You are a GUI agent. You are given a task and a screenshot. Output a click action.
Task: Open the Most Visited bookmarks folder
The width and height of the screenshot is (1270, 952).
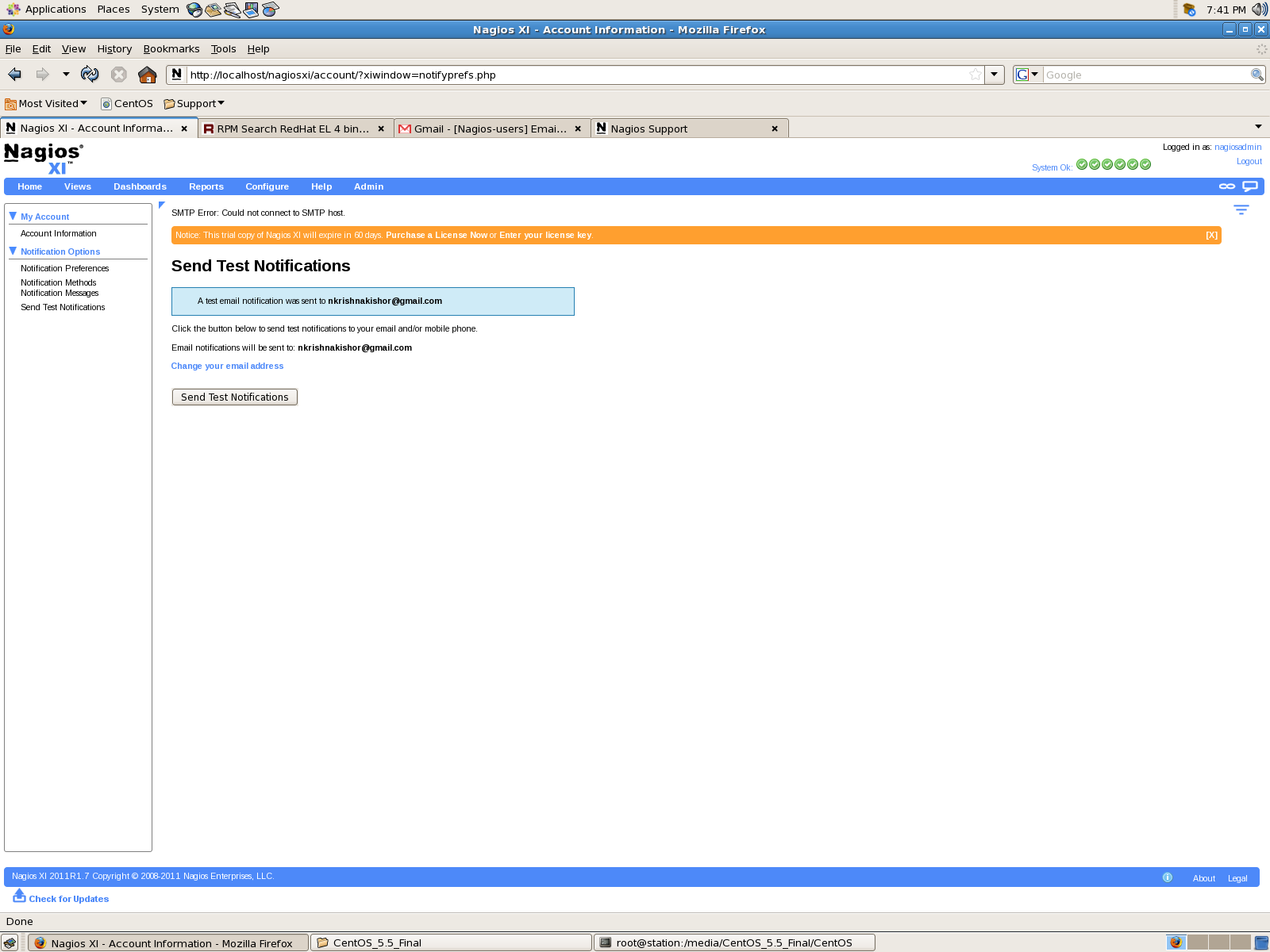pyautogui.click(x=46, y=104)
